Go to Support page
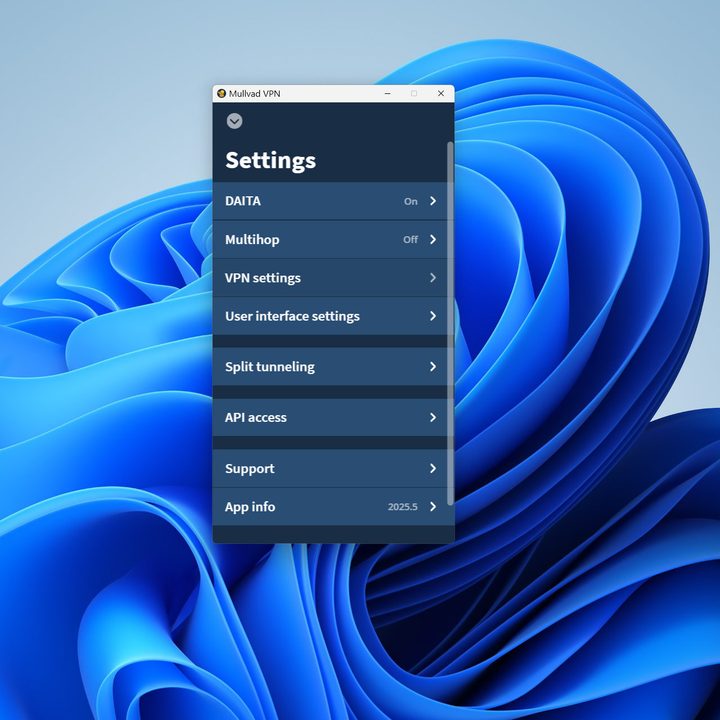The height and width of the screenshot is (720, 720). point(330,468)
